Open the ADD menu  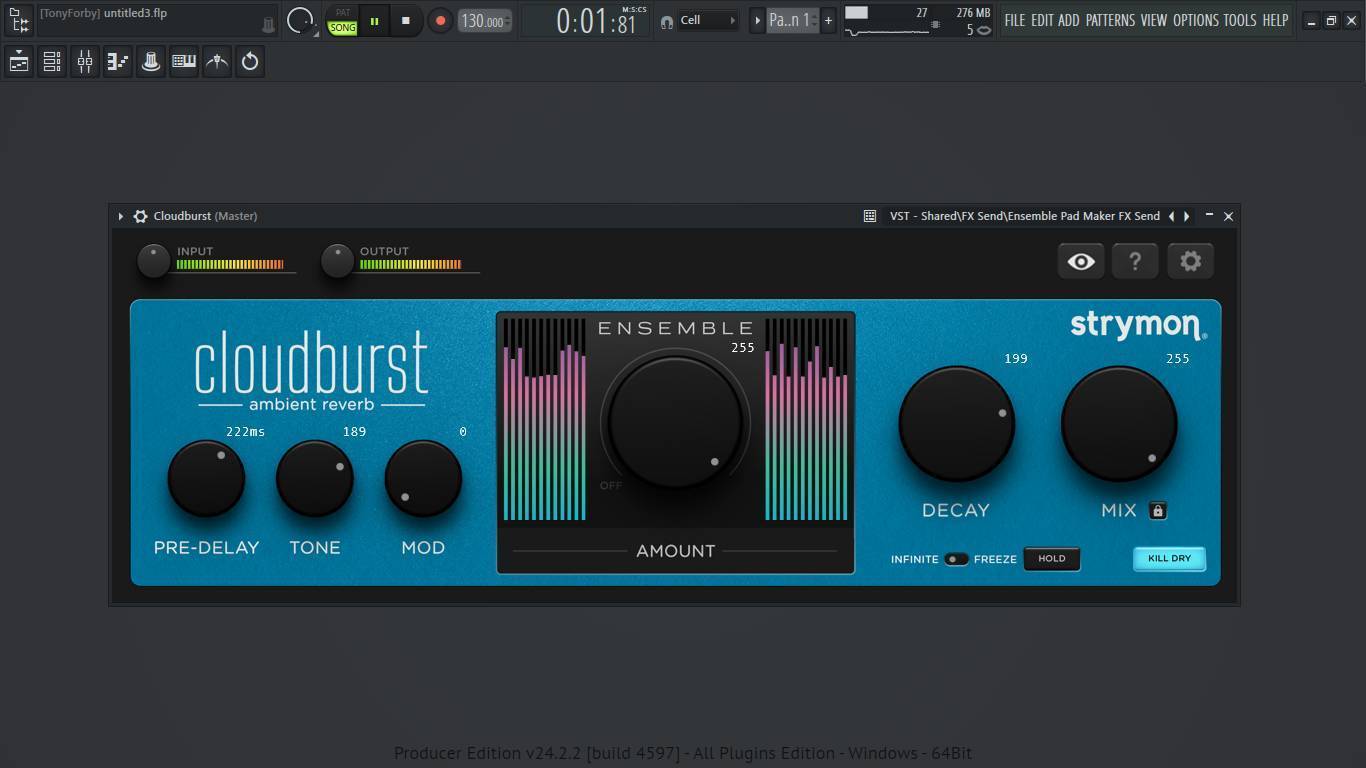pyautogui.click(x=1069, y=20)
